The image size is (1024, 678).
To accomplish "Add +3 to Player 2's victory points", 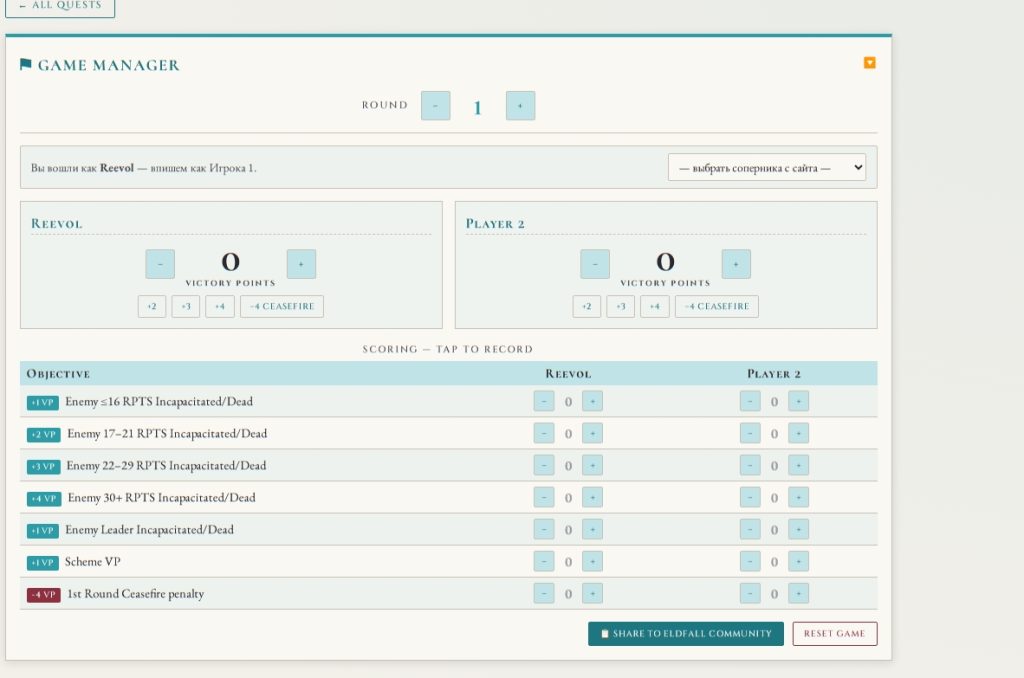I will [x=620, y=306].
